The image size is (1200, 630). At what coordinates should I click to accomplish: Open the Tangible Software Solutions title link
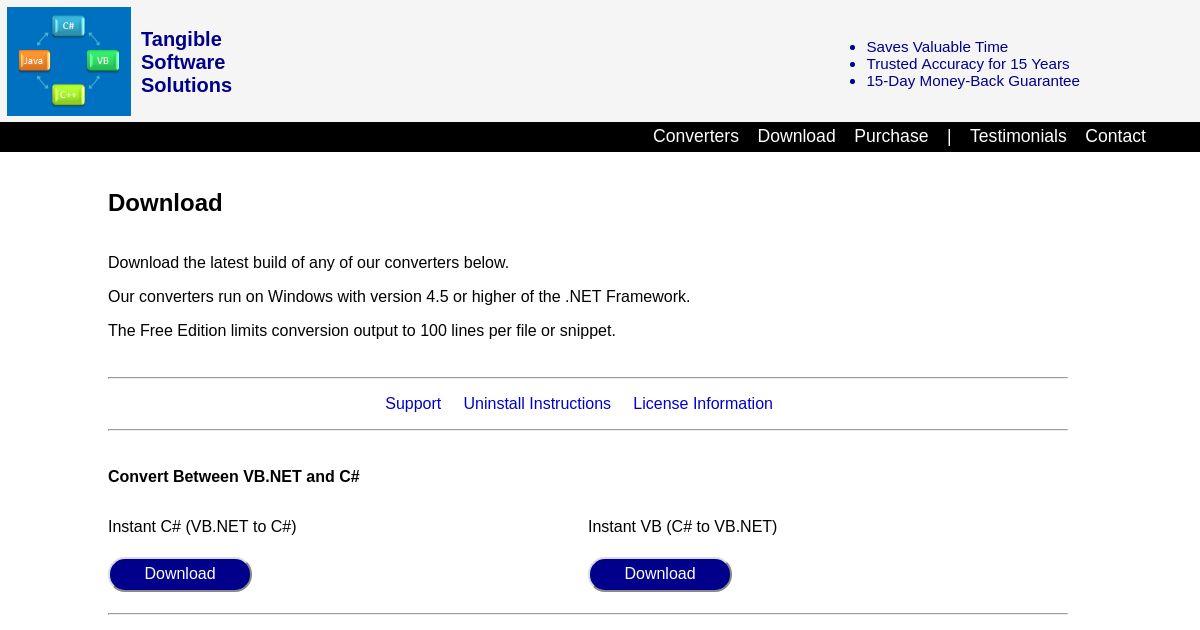186,62
